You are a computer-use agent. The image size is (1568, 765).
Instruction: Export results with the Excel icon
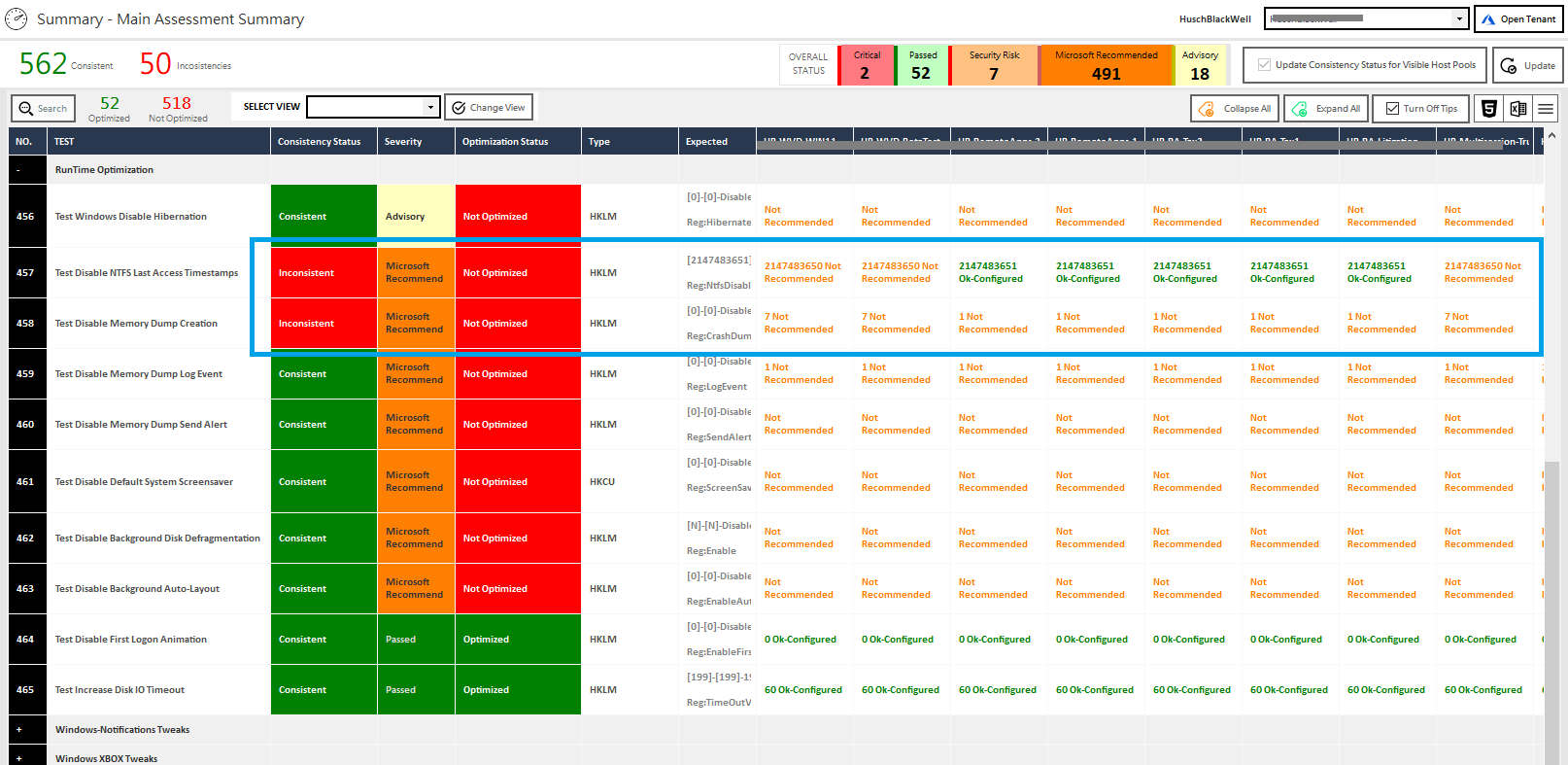coord(1517,109)
